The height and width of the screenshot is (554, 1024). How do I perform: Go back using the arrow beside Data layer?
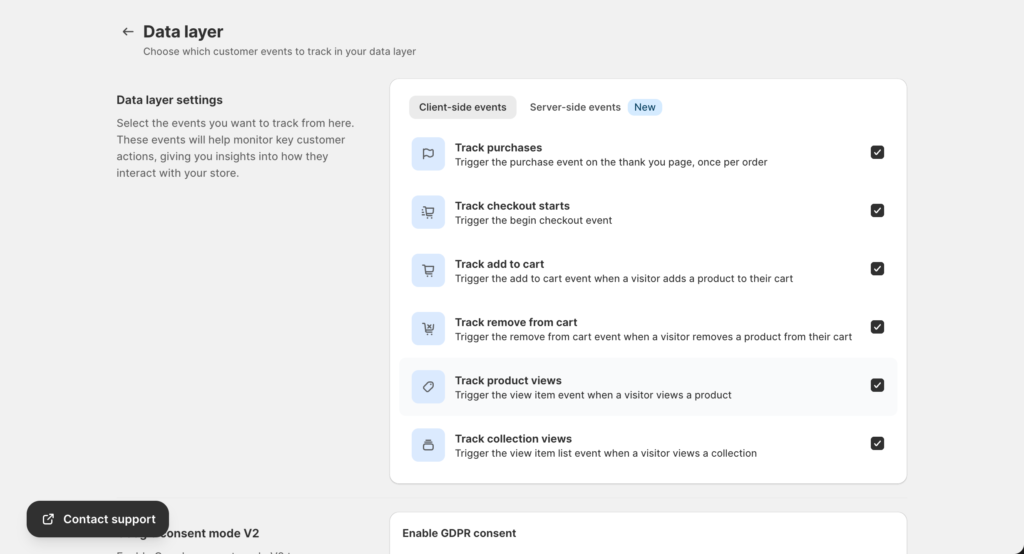(x=127, y=31)
